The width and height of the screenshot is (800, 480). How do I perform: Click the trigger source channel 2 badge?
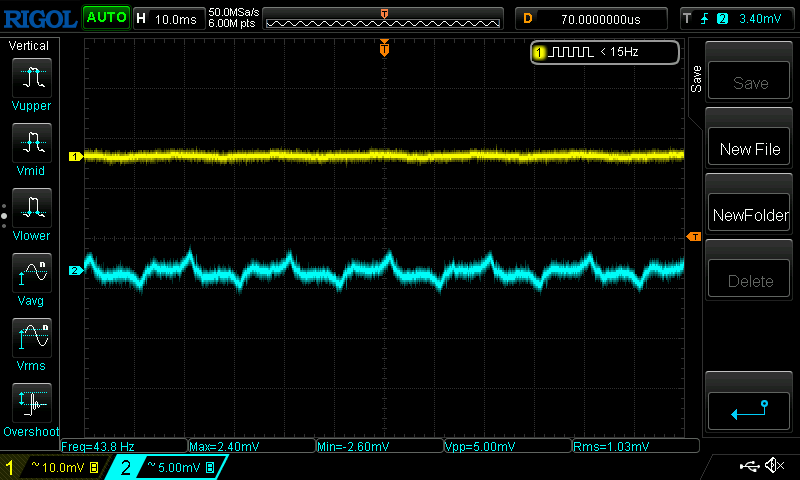pos(722,19)
